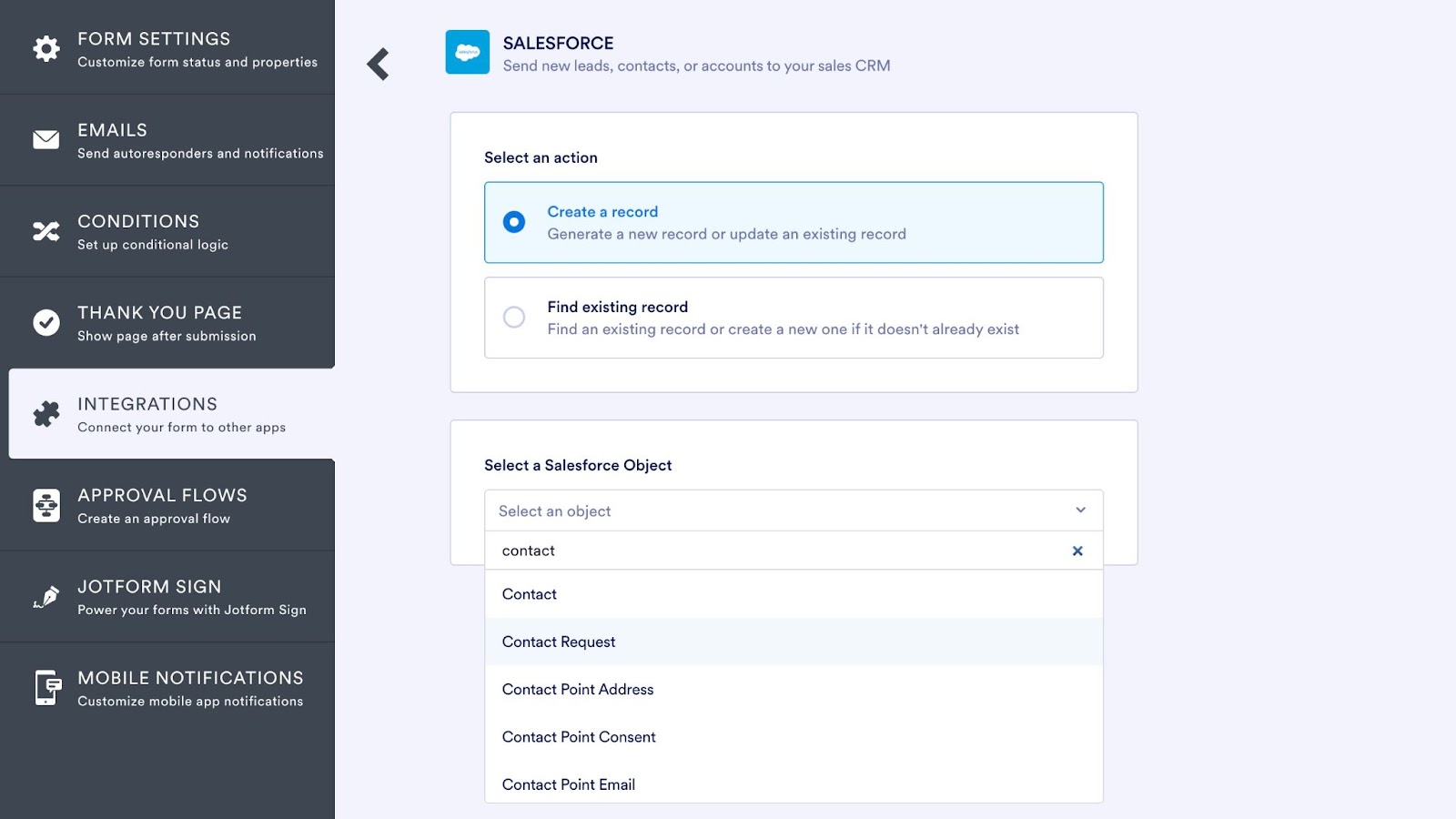
Task: Choose Contact from the object list
Action: coord(530,594)
